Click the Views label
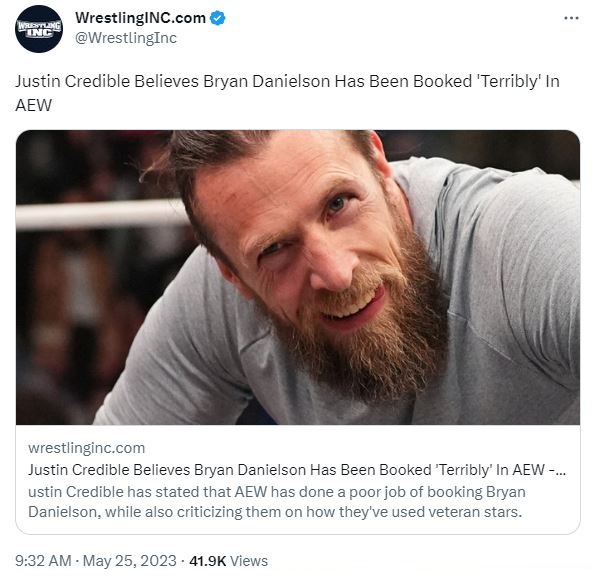The height and width of the screenshot is (580, 600). coord(249,561)
